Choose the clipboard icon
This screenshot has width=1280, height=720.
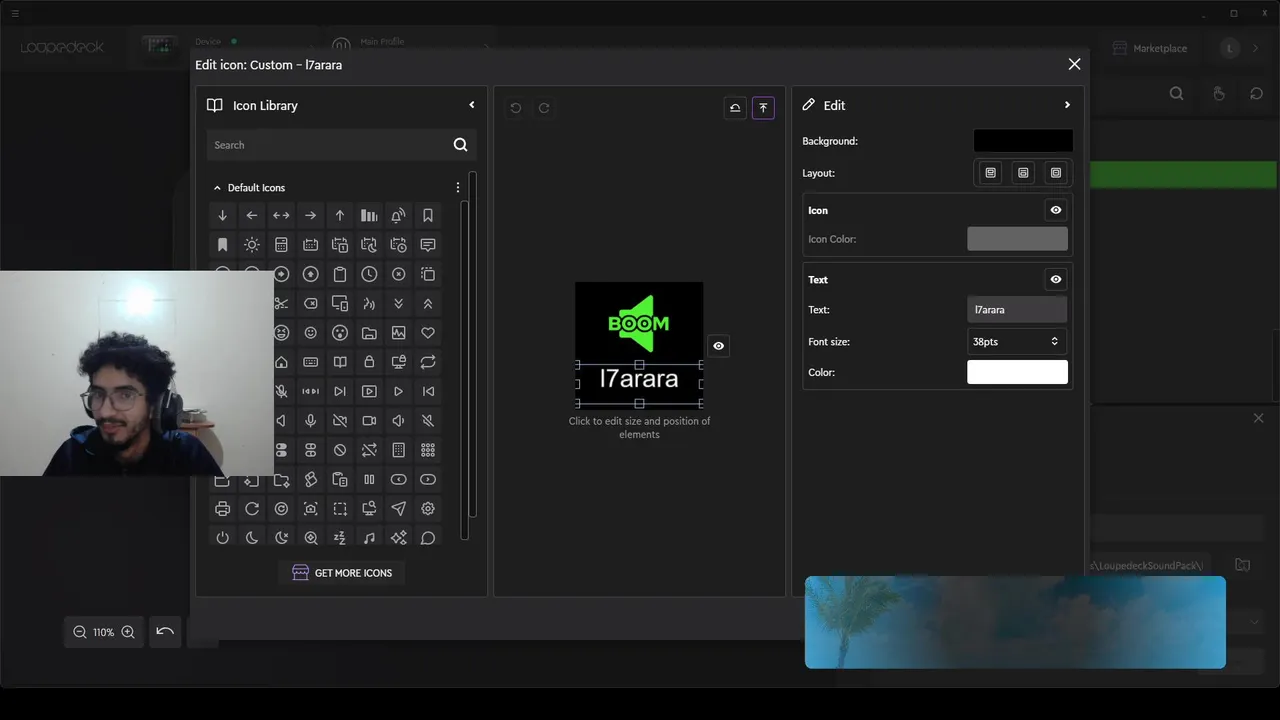(x=340, y=274)
